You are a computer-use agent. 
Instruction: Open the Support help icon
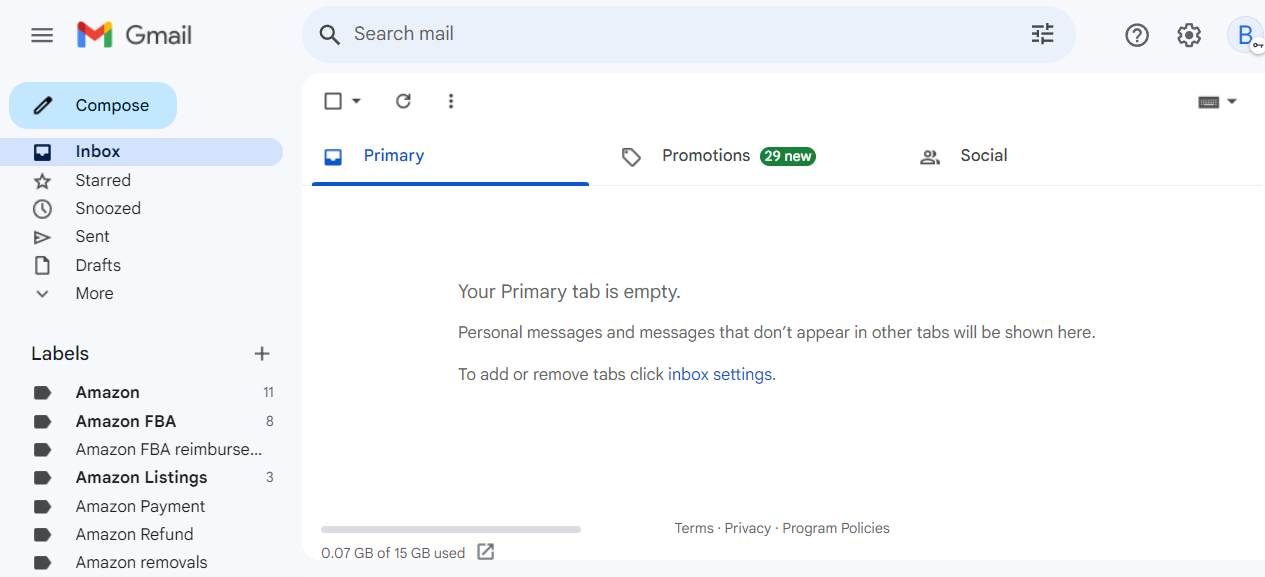[1137, 35]
